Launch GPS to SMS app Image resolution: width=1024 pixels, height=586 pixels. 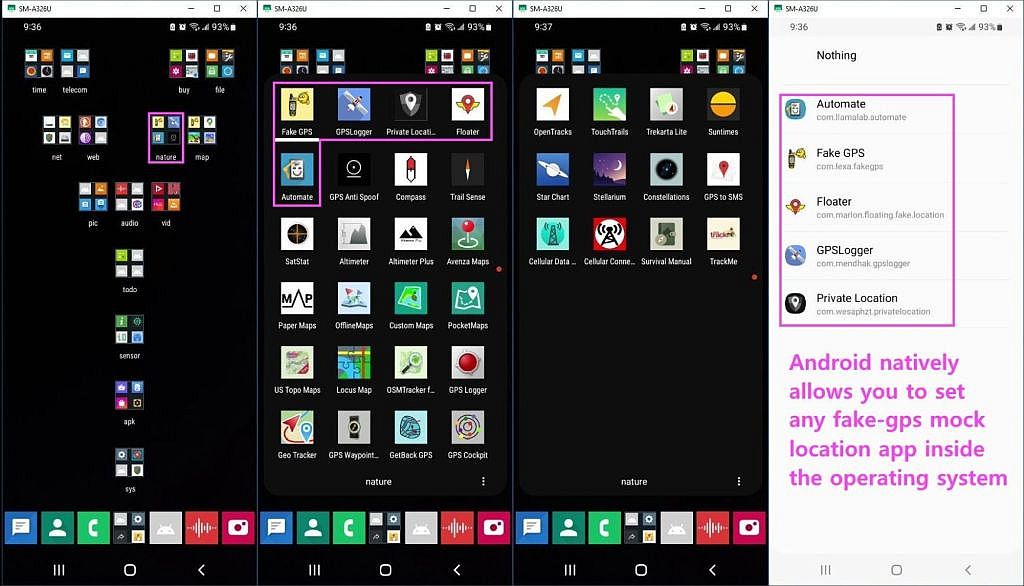[x=723, y=170]
